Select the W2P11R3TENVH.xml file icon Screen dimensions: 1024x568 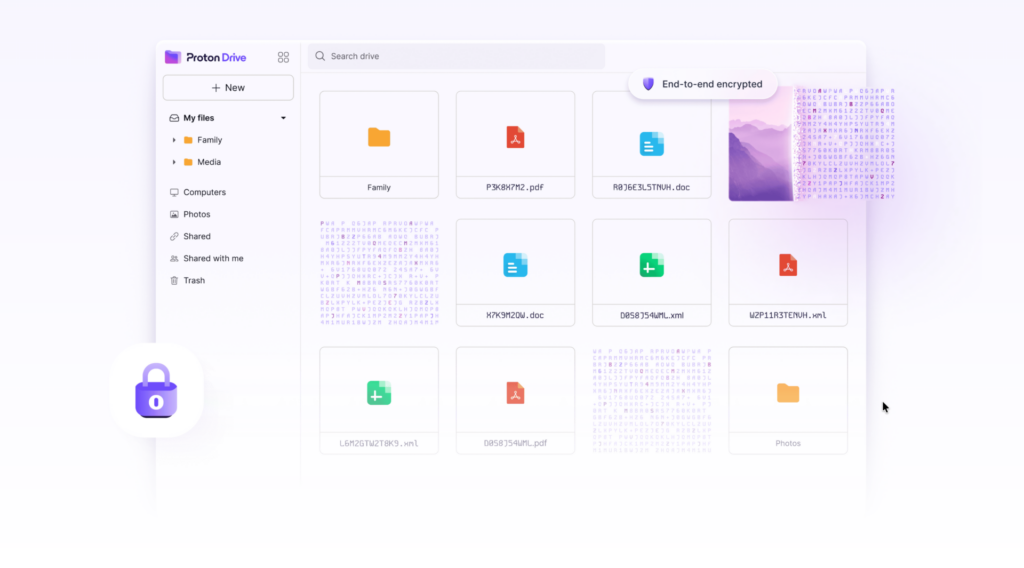pos(788,265)
